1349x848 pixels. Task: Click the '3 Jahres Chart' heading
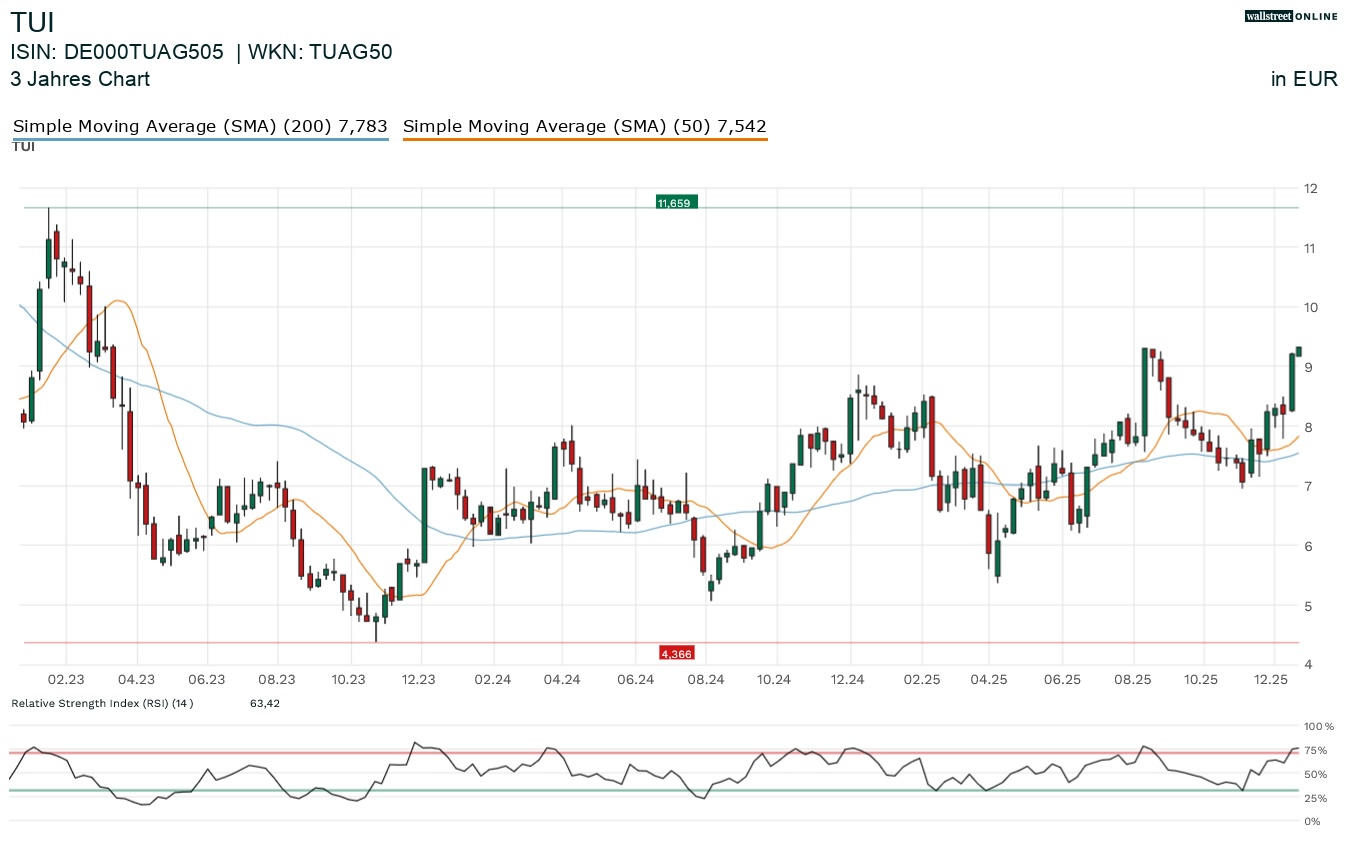click(x=80, y=79)
